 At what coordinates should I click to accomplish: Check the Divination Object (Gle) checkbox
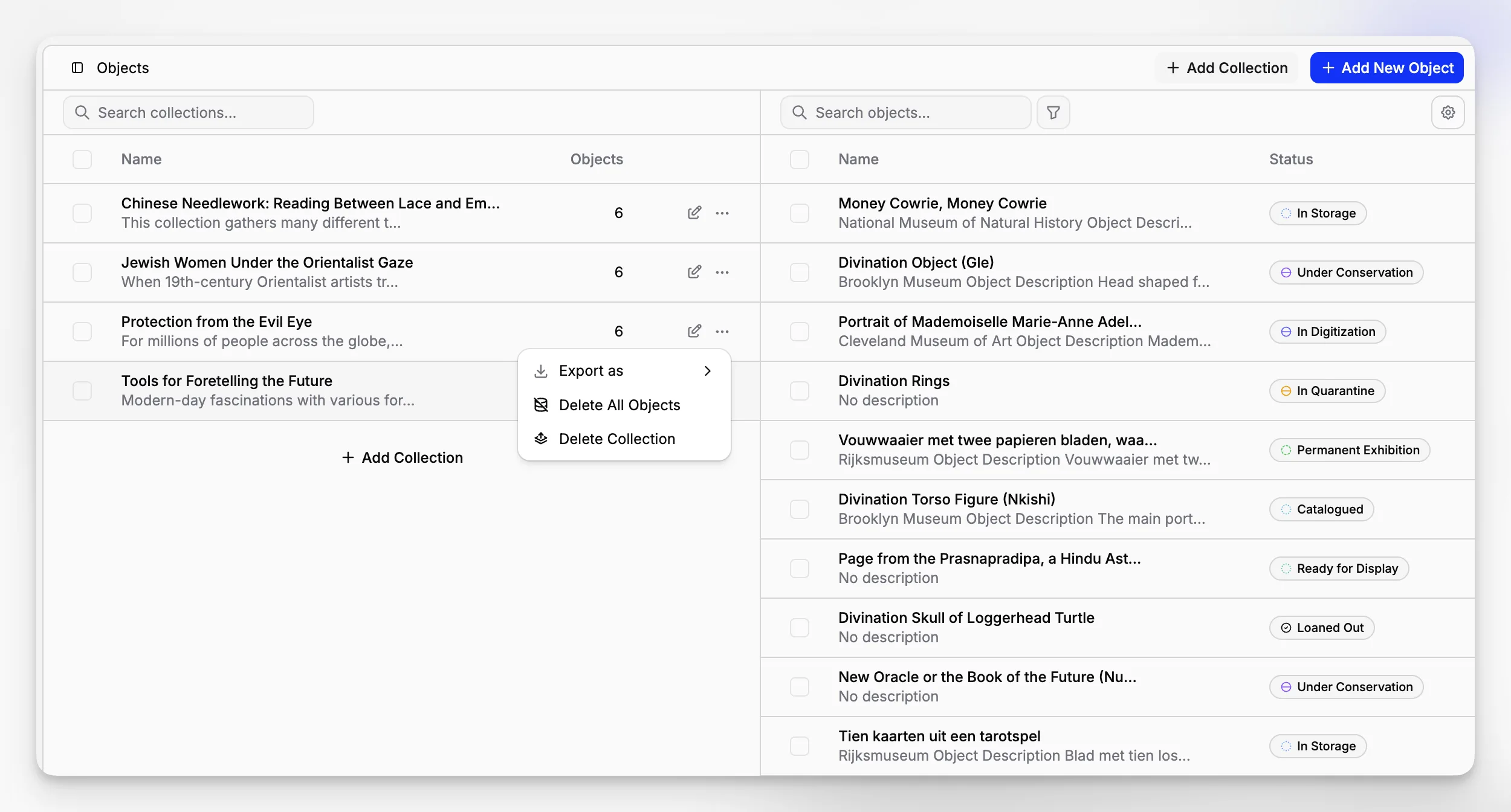point(800,272)
